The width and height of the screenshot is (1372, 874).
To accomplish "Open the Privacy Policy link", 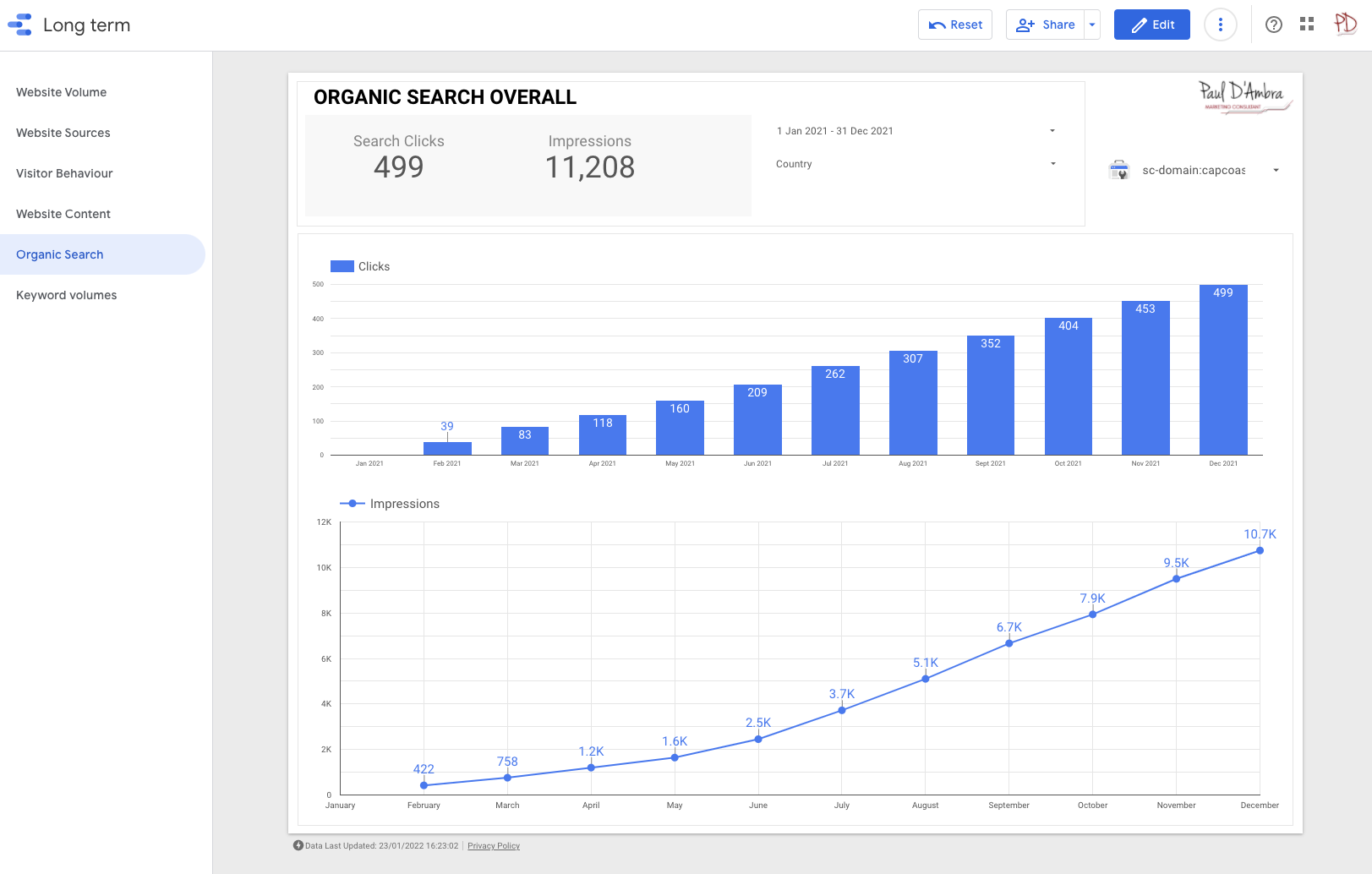I will click(x=494, y=846).
